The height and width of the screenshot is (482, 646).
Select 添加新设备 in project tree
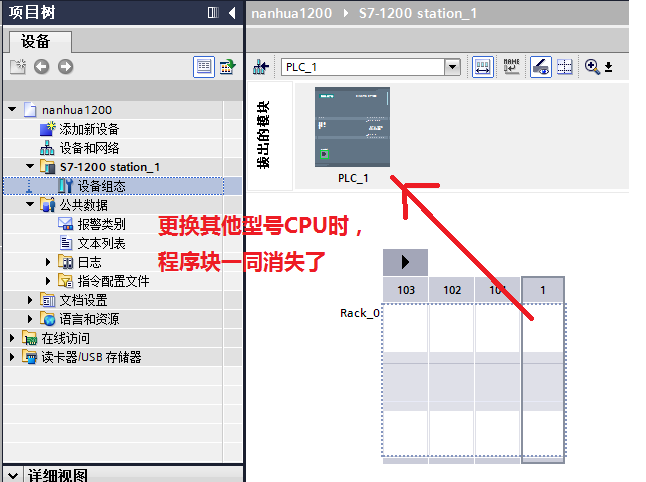[89, 129]
